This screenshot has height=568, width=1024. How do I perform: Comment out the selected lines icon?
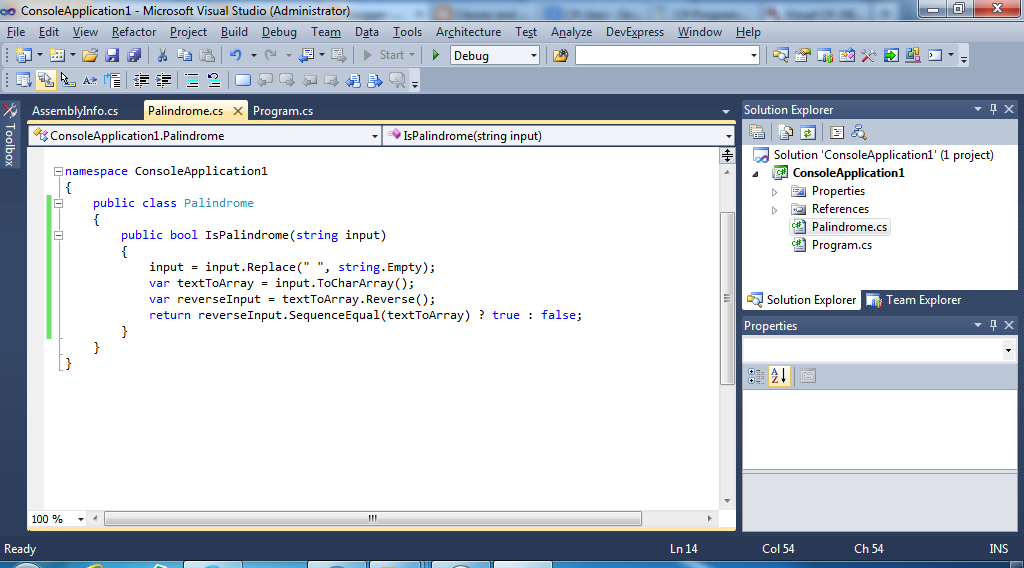tap(192, 80)
